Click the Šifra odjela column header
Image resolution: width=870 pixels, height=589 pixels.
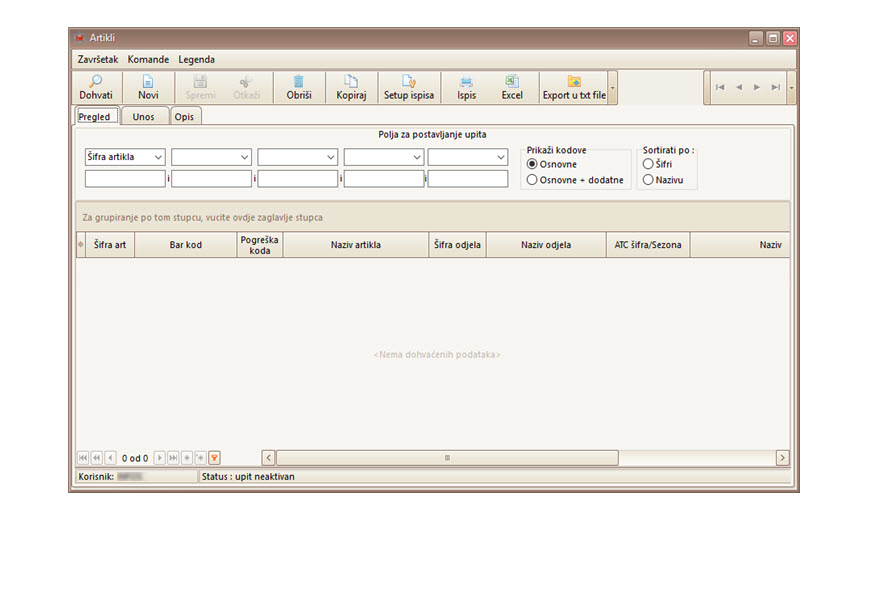point(457,245)
